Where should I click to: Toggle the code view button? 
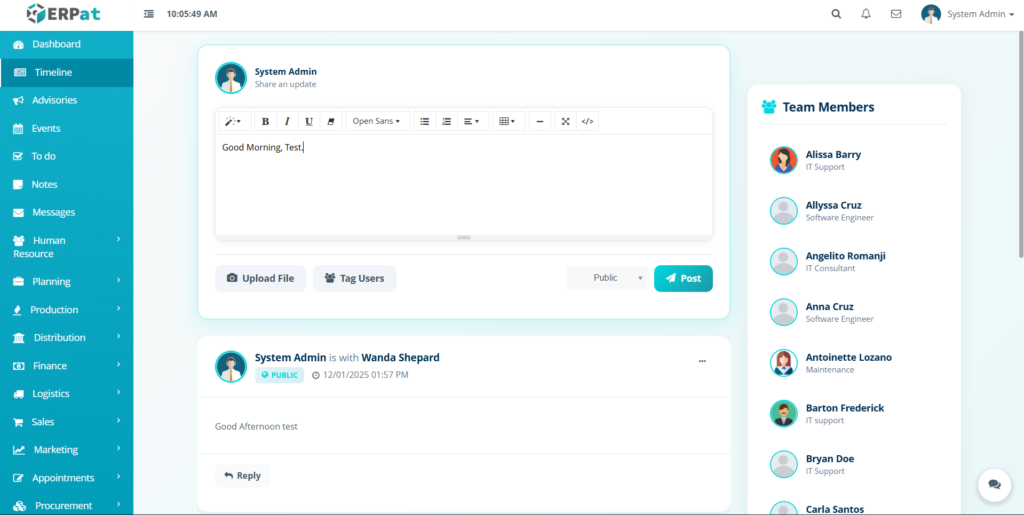(587, 121)
